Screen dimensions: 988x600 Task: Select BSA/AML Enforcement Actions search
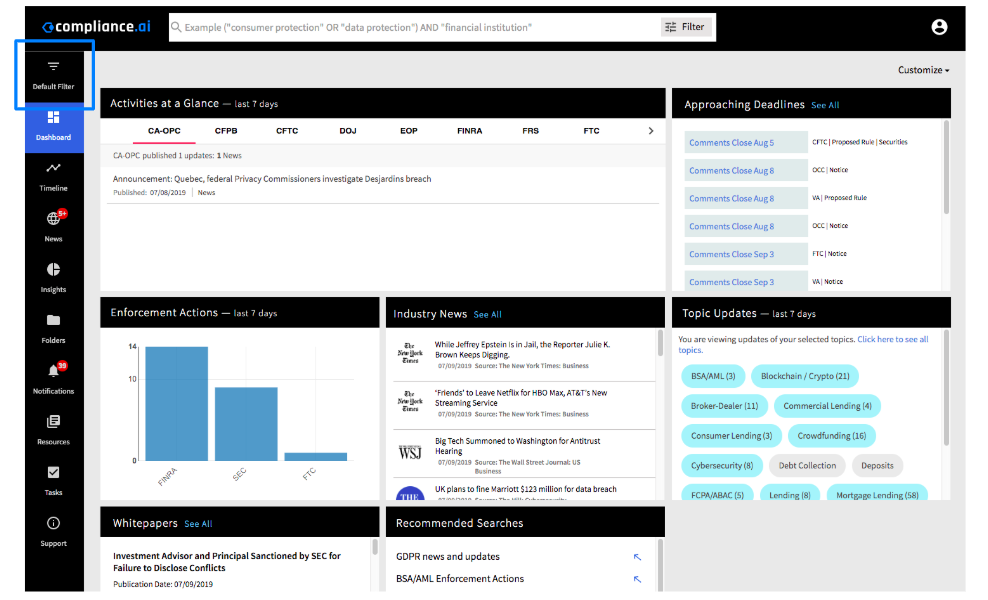[x=460, y=579]
